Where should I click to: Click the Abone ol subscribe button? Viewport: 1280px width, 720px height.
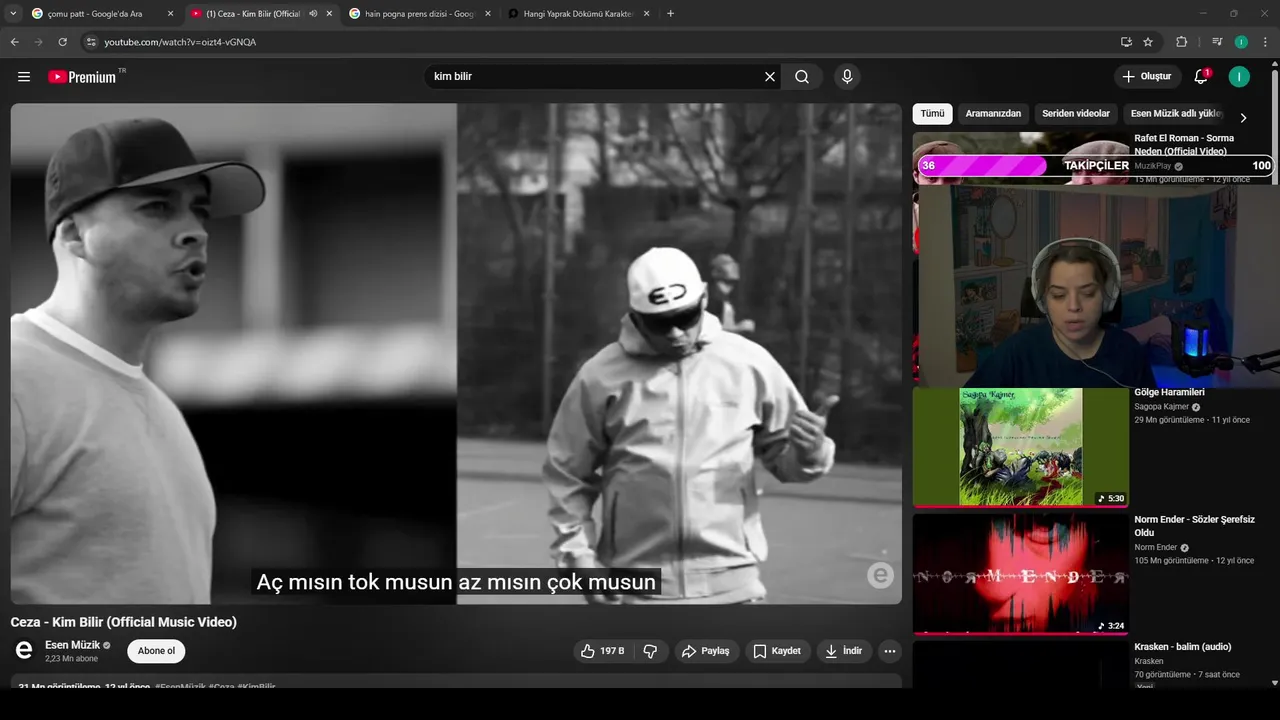[x=156, y=651]
